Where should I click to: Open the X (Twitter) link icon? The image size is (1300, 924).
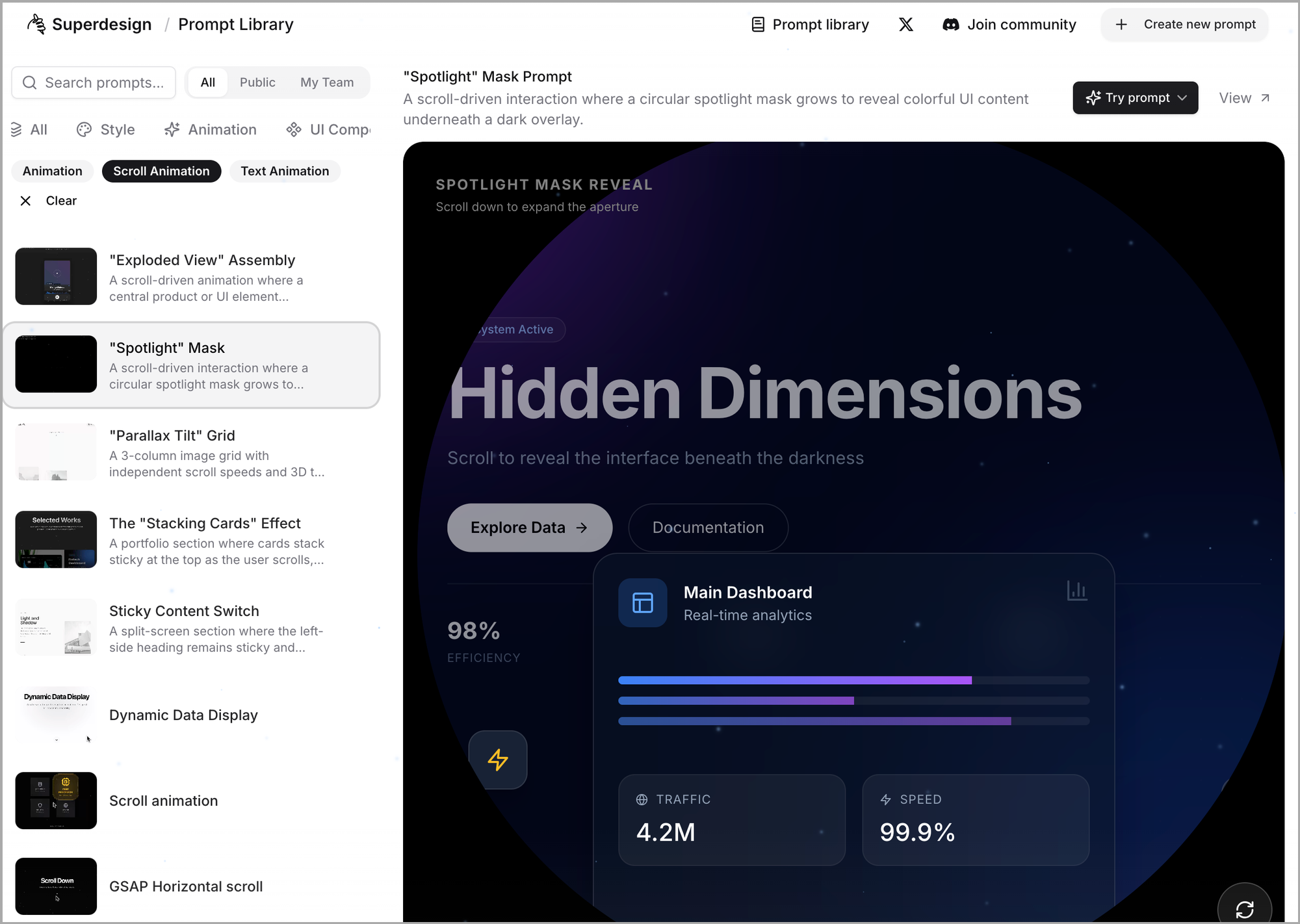coord(905,25)
